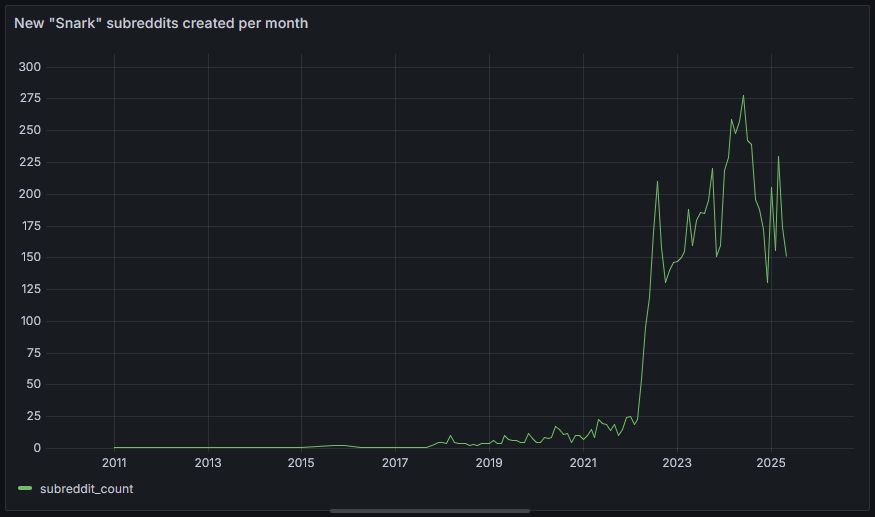Toggle the subreddit_count legend series
875x517 pixels.
86,489
